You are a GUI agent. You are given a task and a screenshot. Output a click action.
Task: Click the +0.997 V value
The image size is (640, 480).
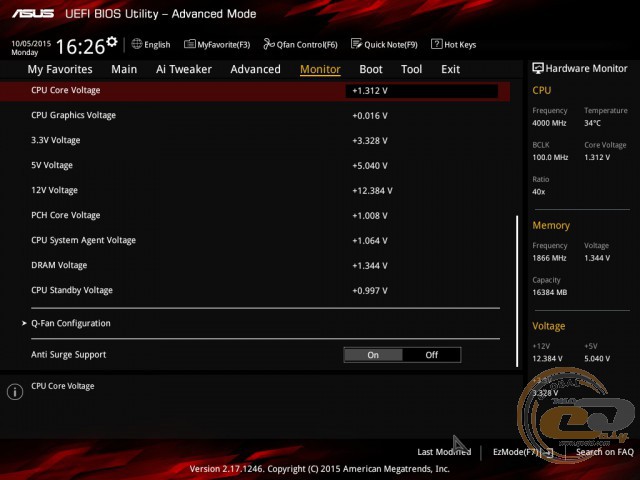(x=370, y=291)
